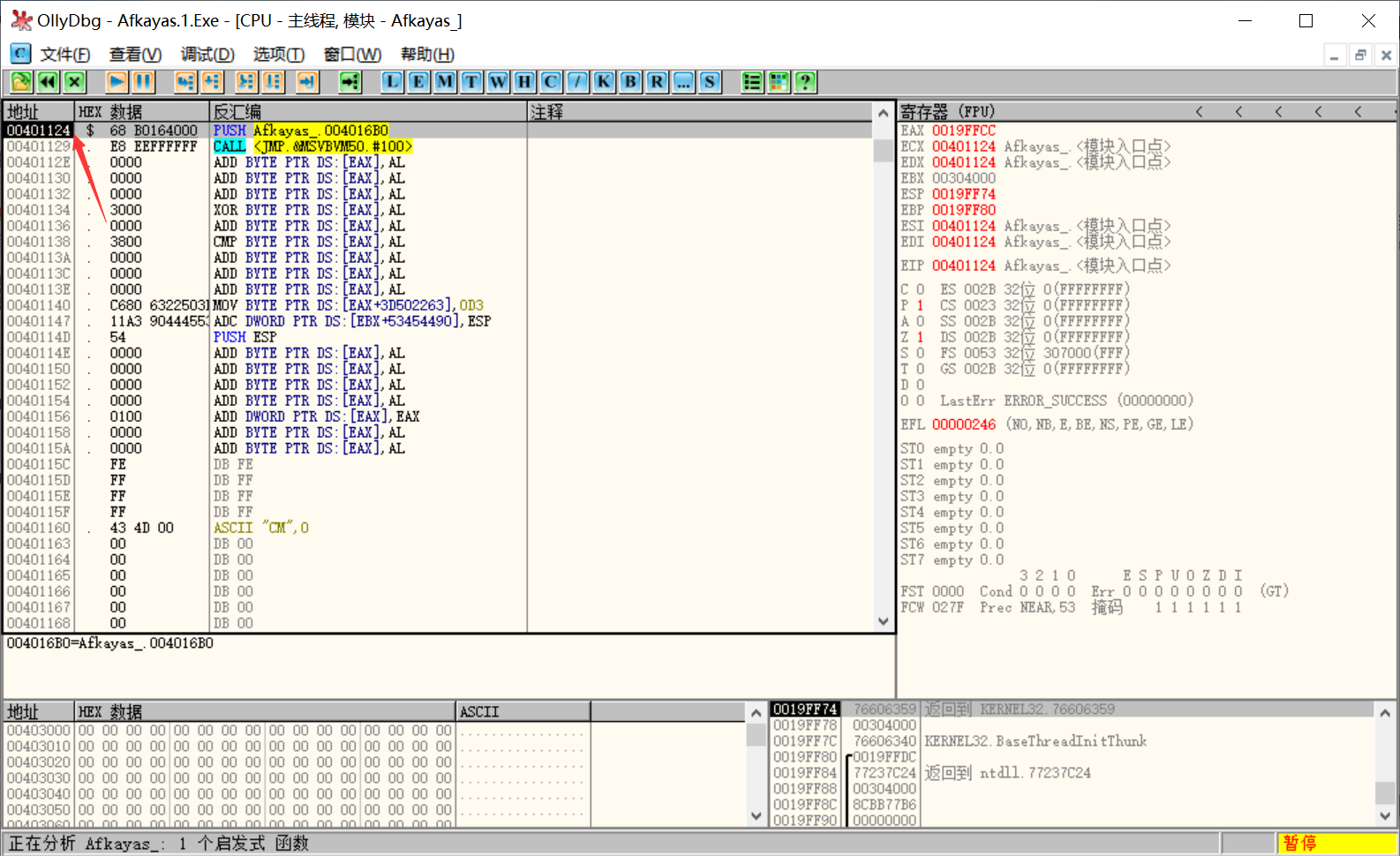Open the 窗口(W) menu
This screenshot has width=1400, height=856.
352,55
